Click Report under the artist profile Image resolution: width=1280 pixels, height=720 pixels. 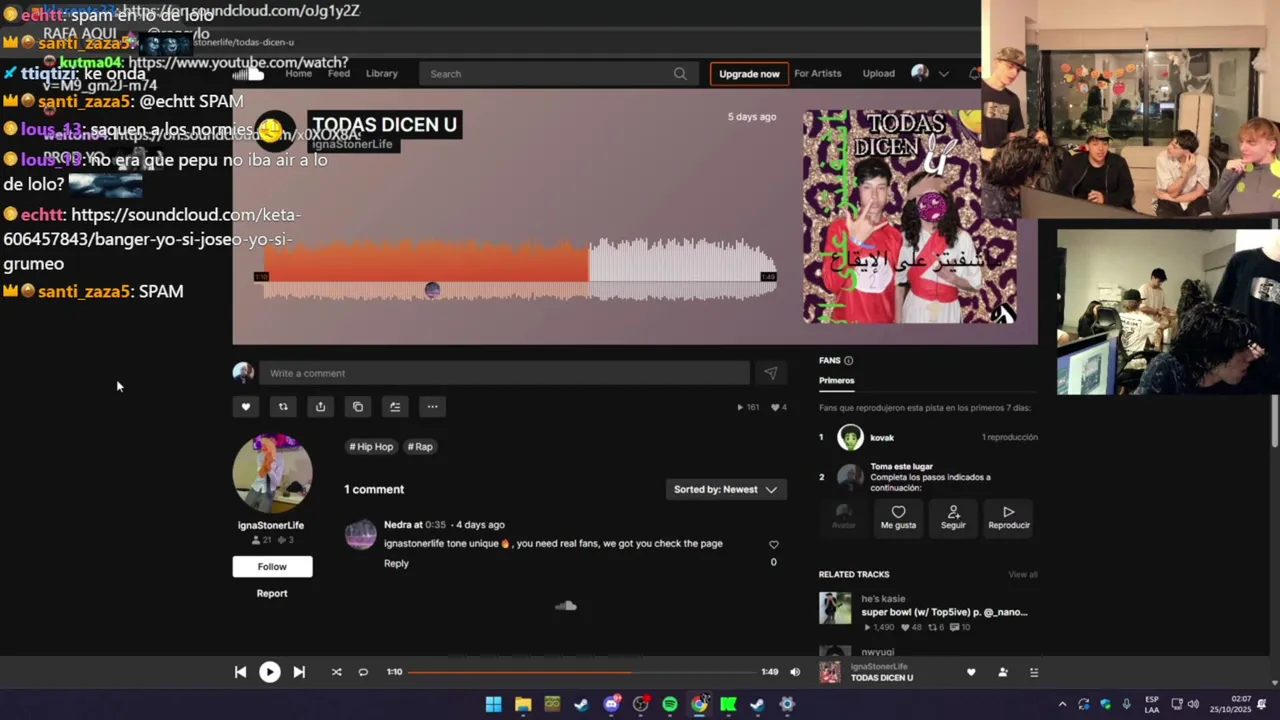(x=272, y=593)
